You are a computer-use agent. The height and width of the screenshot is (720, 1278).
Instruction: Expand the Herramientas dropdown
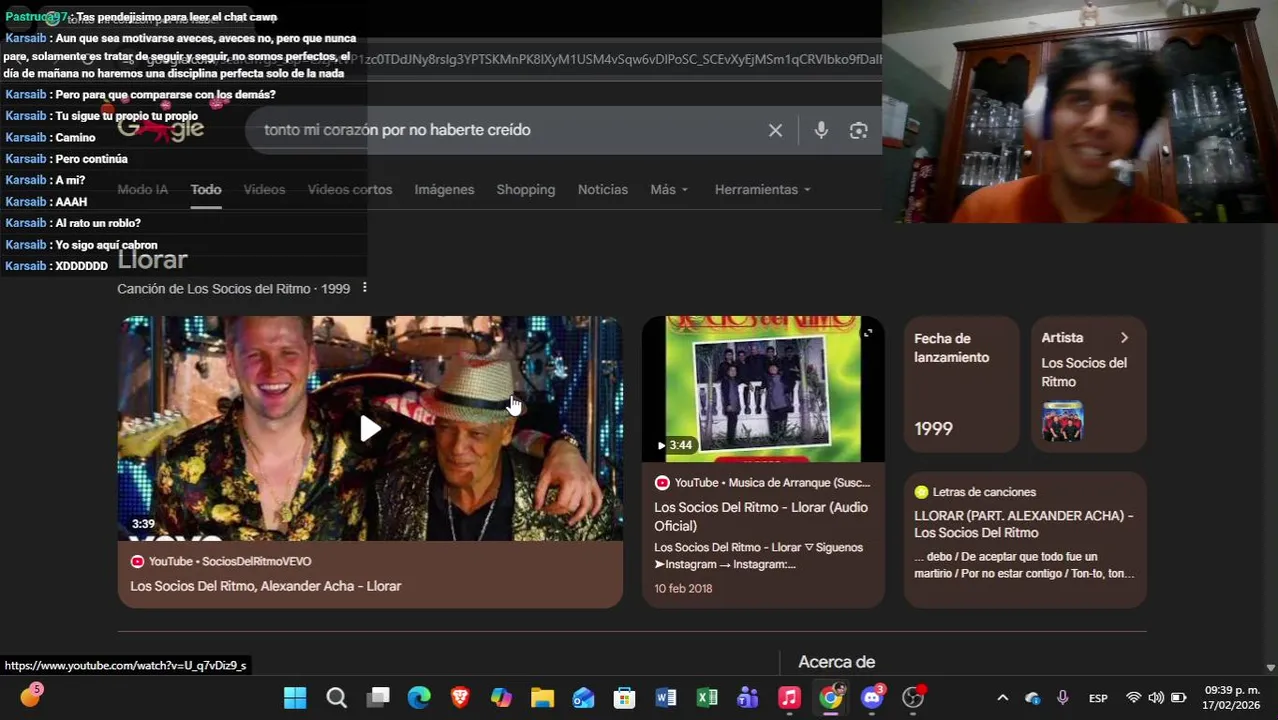click(762, 189)
